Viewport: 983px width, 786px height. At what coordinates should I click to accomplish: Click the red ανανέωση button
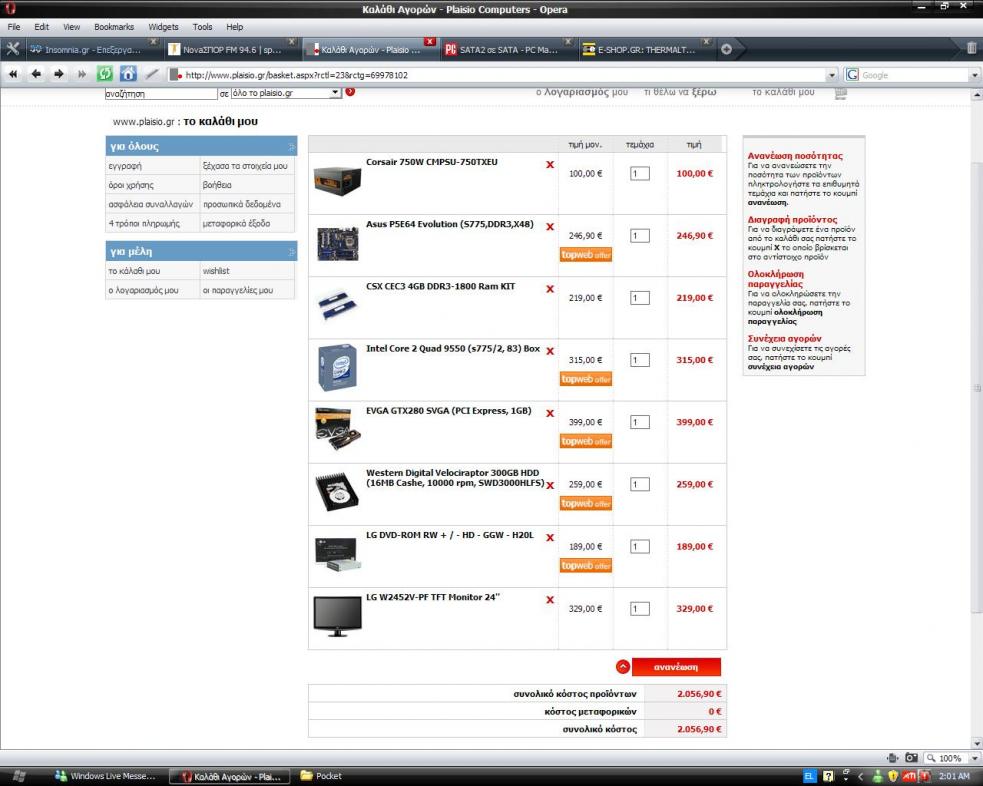click(x=676, y=667)
